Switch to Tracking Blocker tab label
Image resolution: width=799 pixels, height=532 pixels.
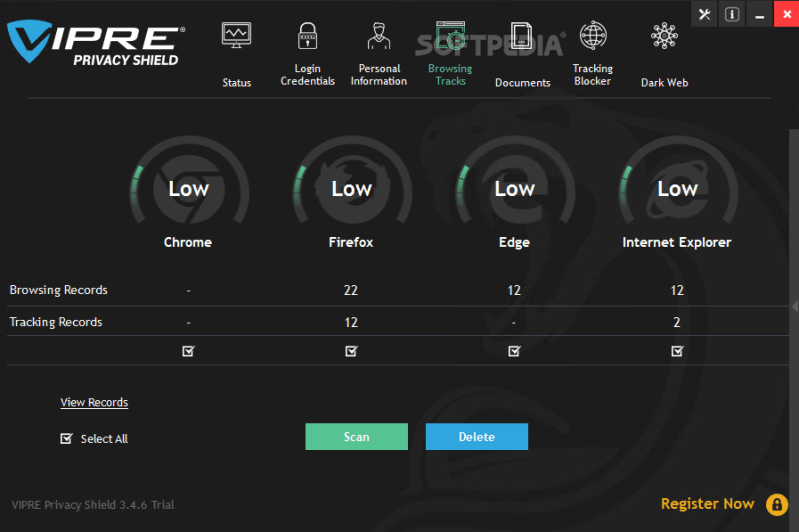pyautogui.click(x=593, y=75)
